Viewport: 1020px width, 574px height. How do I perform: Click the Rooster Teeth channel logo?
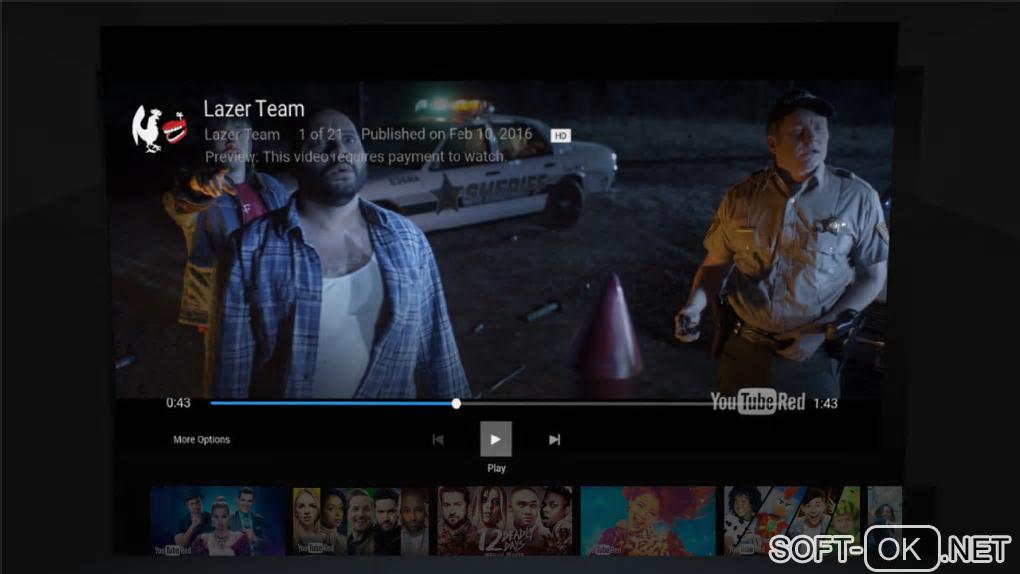click(x=159, y=129)
